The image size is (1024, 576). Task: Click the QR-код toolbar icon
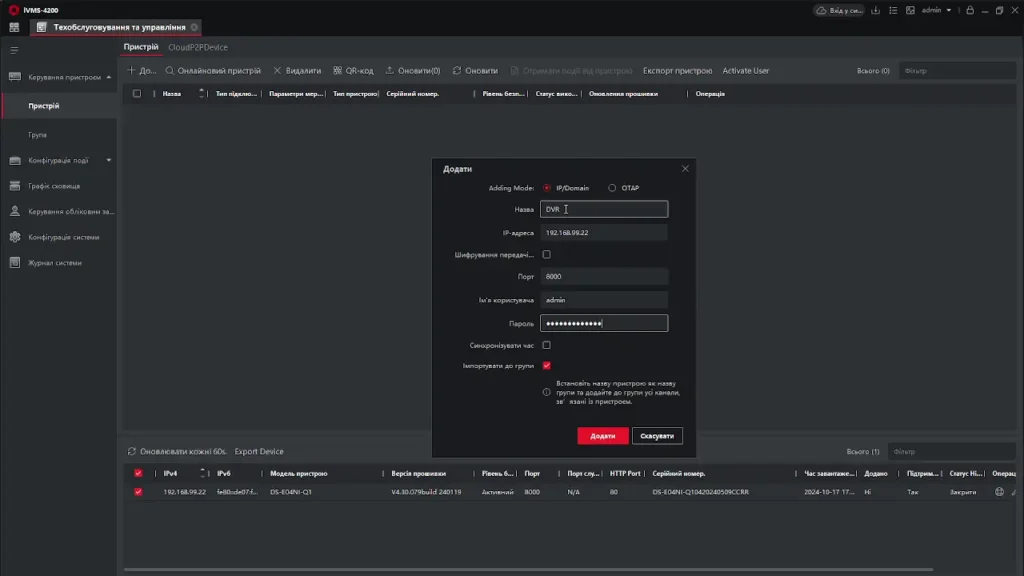click(337, 71)
